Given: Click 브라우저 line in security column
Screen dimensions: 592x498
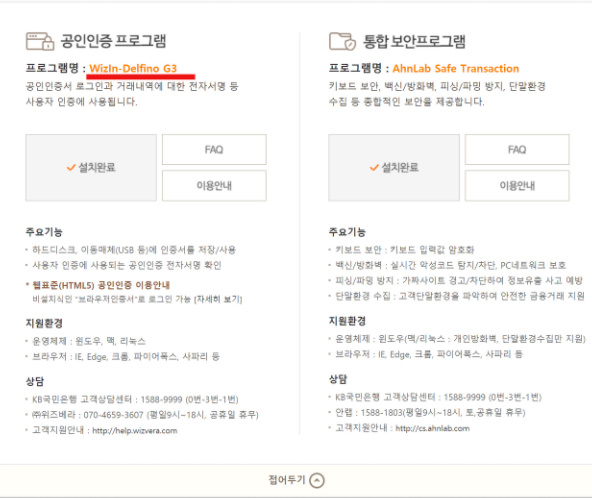Looking at the screenshot, I should pos(429,354).
